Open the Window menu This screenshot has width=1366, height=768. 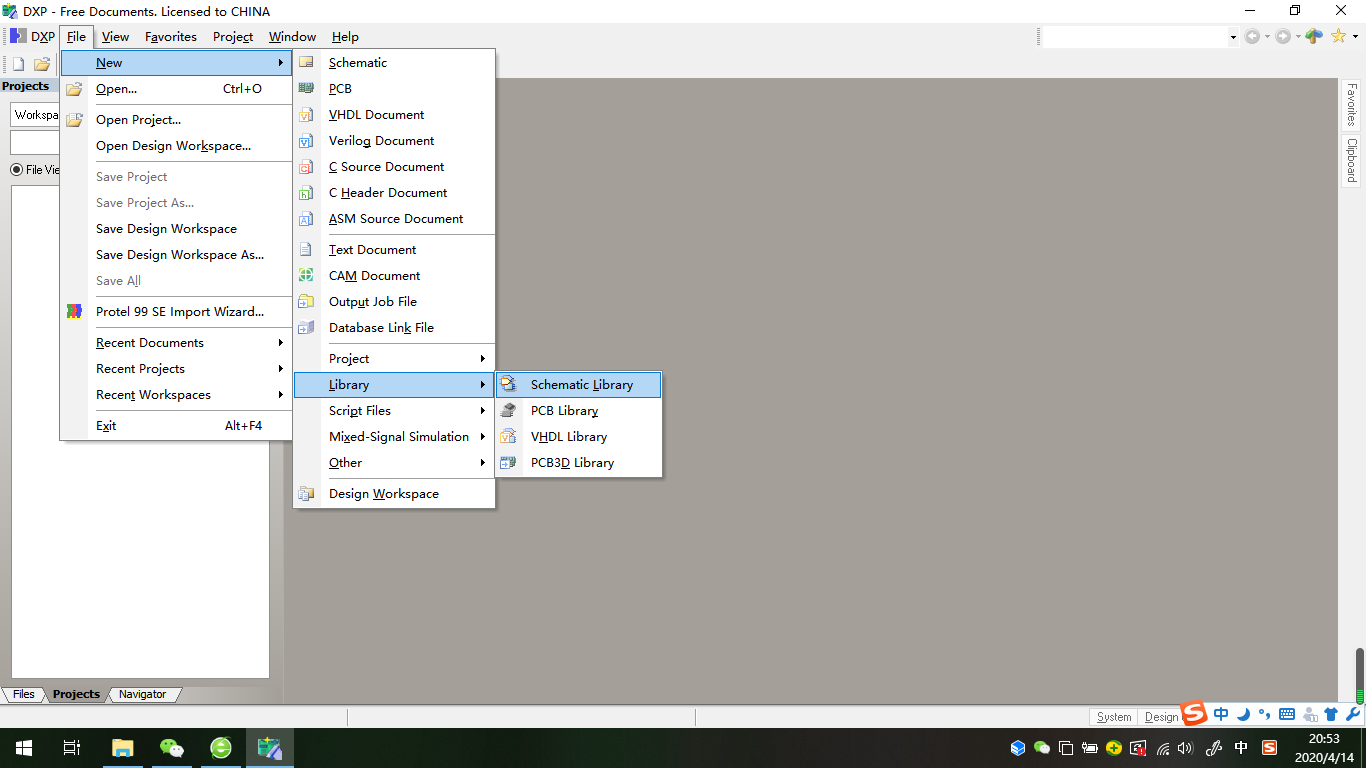tap(292, 36)
